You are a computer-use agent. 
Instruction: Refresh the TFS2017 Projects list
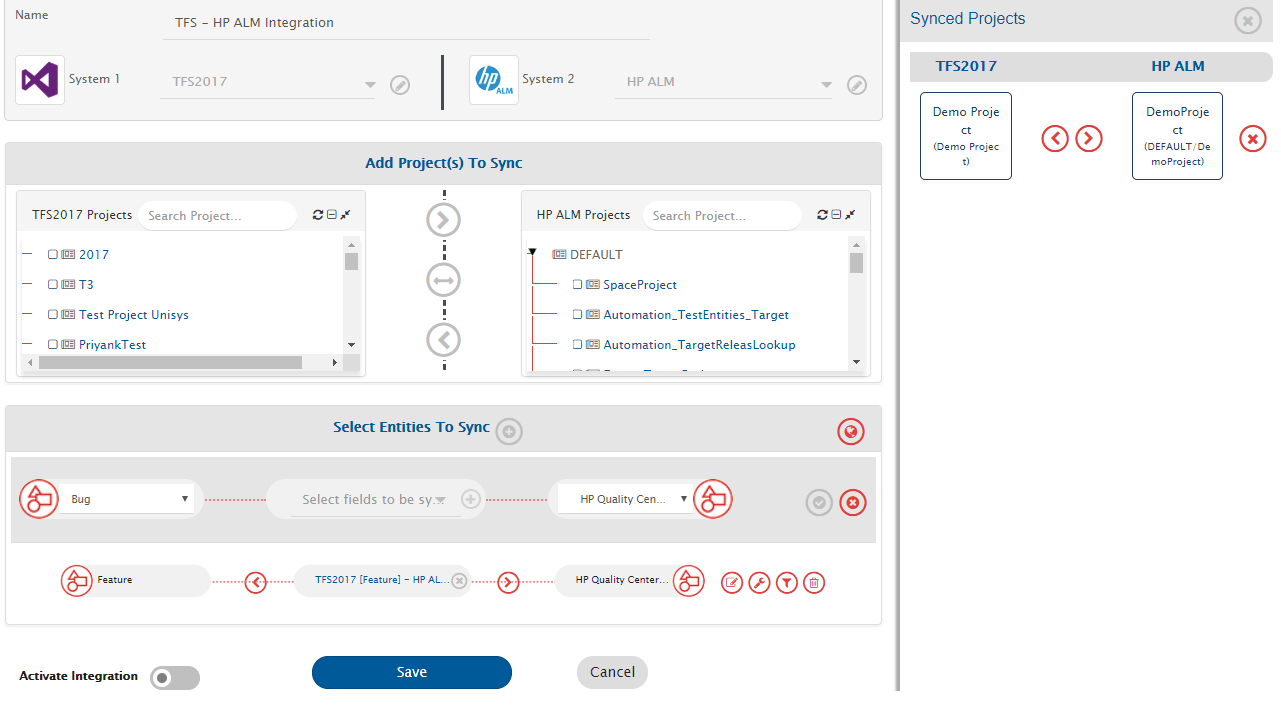click(318, 215)
